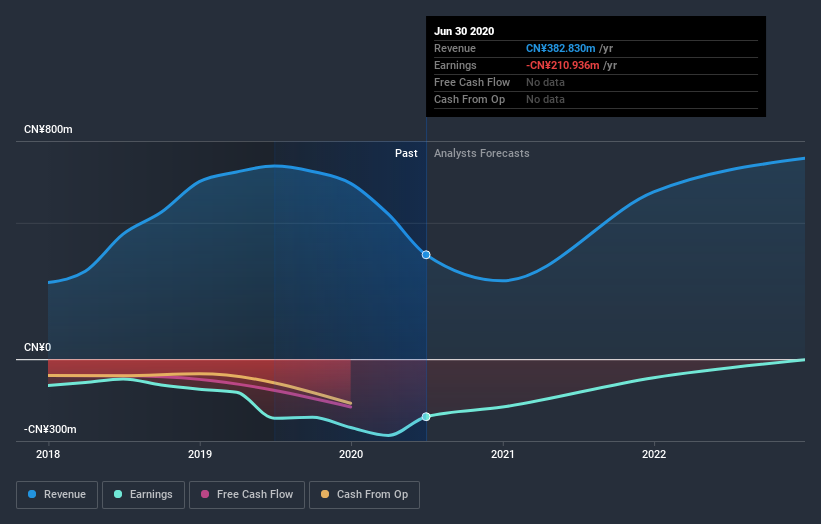
Task: Click the Jun 30 2020 tooltip date
Action: pos(464,31)
